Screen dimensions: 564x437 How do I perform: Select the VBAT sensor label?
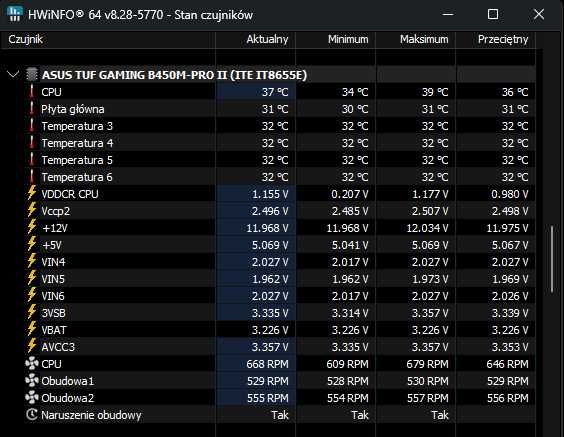(x=54, y=330)
